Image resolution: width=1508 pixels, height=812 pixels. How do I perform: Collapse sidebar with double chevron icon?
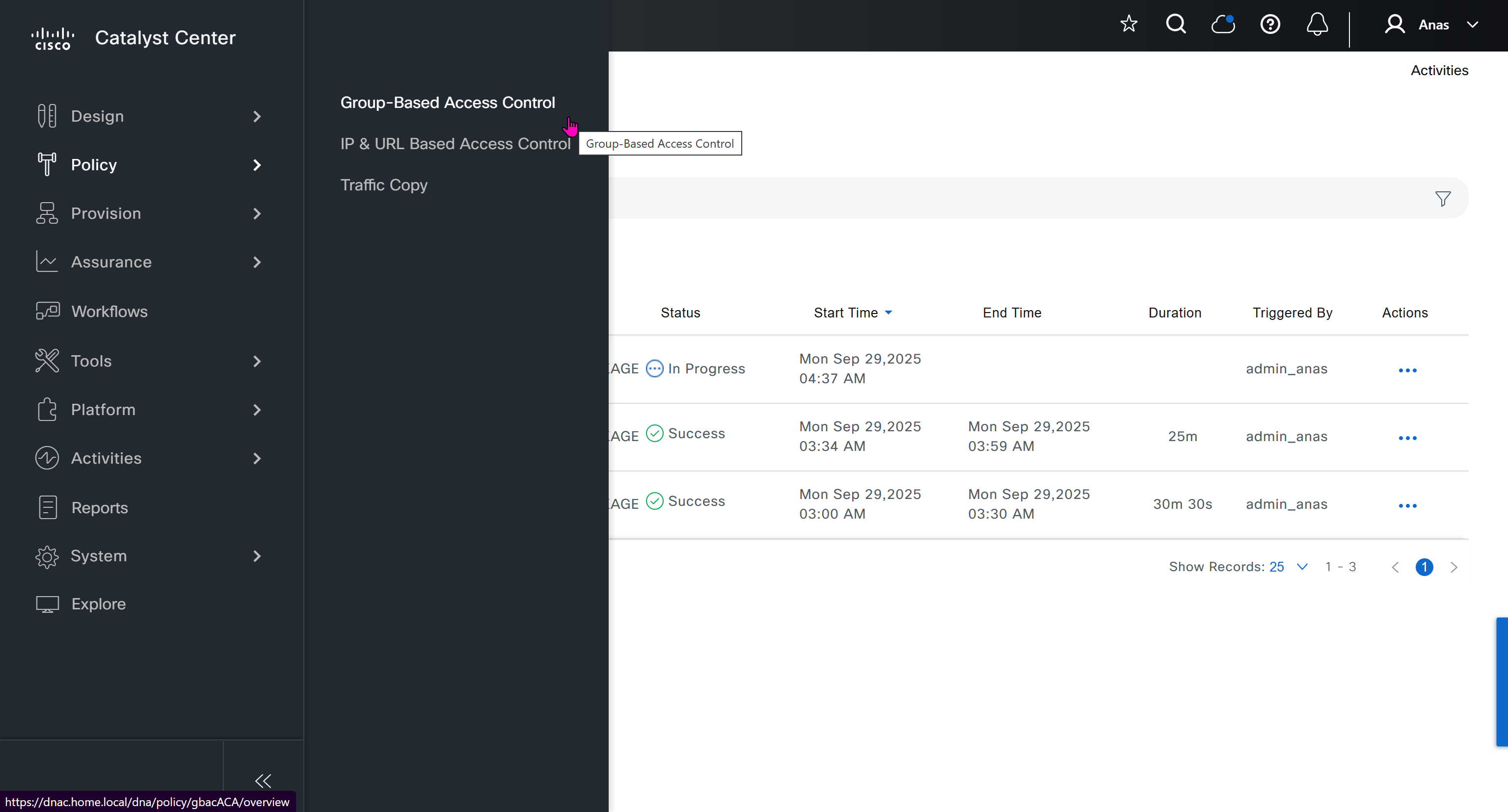(264, 781)
